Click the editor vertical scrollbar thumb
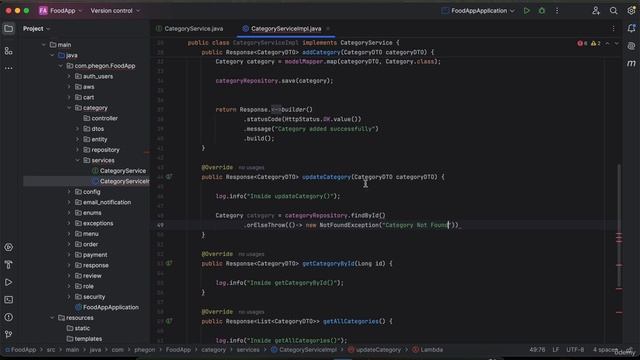 tap(619, 225)
